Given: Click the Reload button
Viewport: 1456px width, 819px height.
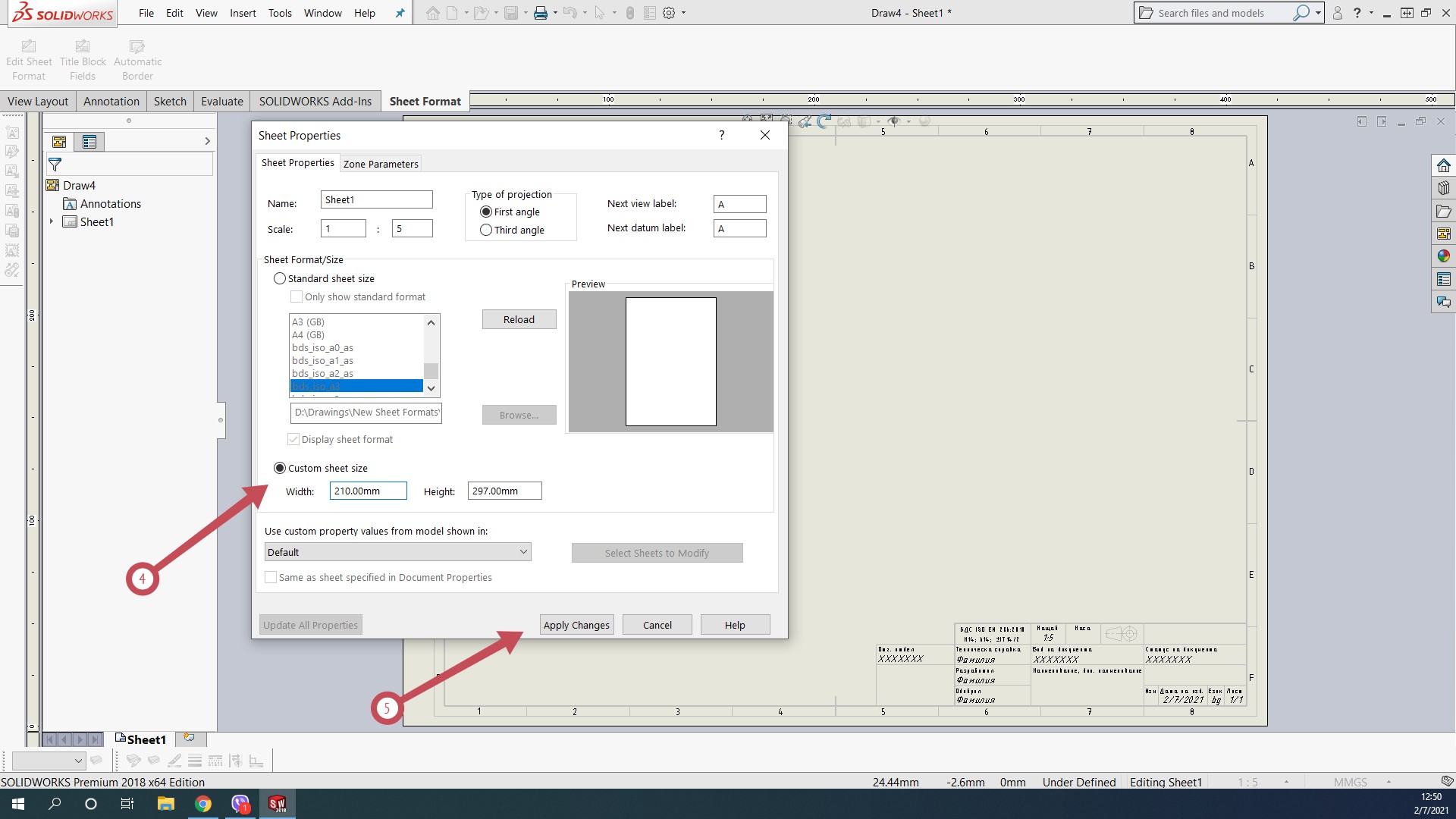Looking at the screenshot, I should click(x=519, y=319).
